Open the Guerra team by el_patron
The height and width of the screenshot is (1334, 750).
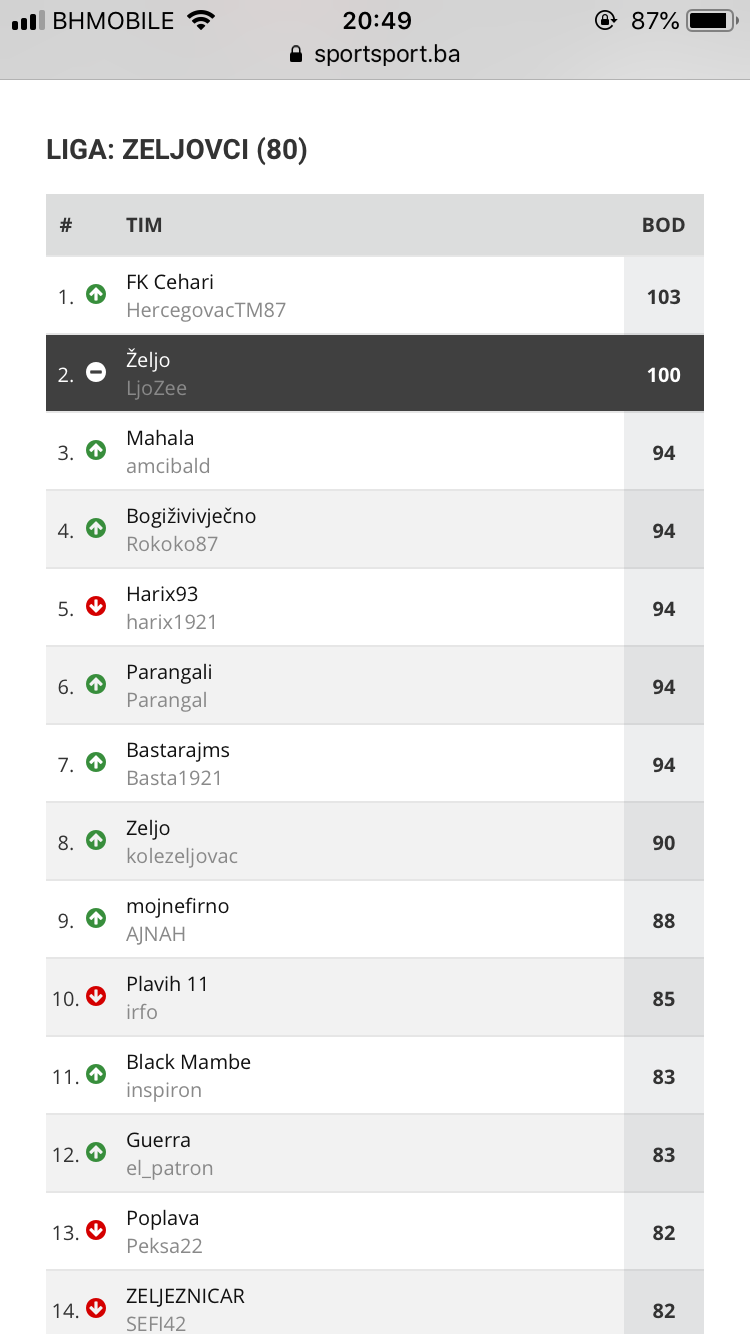158,1141
